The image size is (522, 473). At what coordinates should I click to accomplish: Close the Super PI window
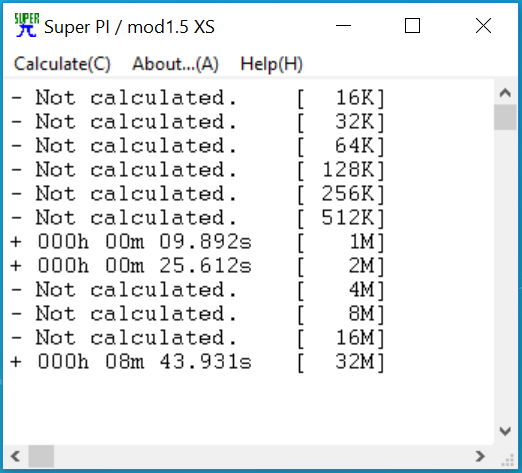483,26
